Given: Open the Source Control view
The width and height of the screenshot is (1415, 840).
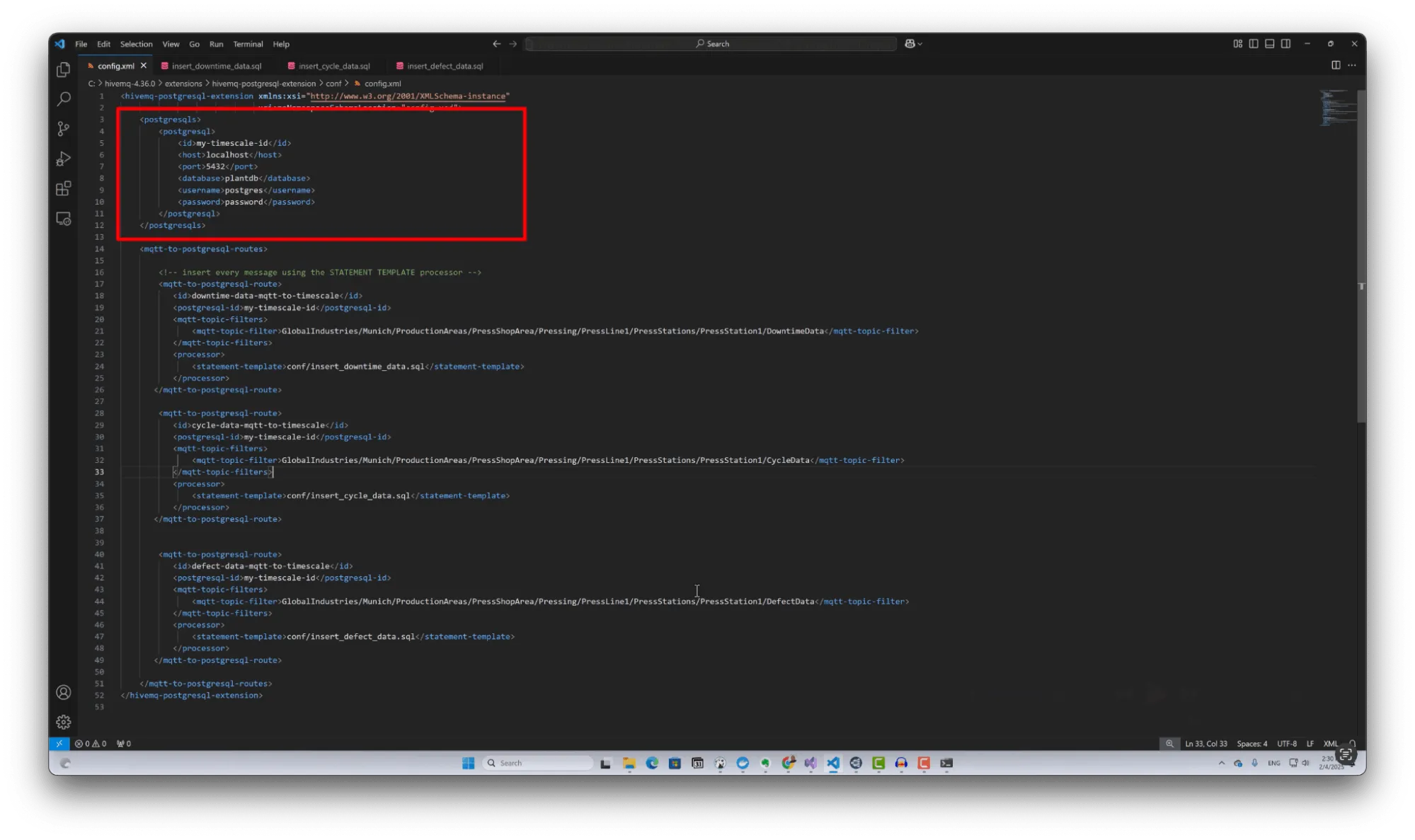Looking at the screenshot, I should pos(64,129).
